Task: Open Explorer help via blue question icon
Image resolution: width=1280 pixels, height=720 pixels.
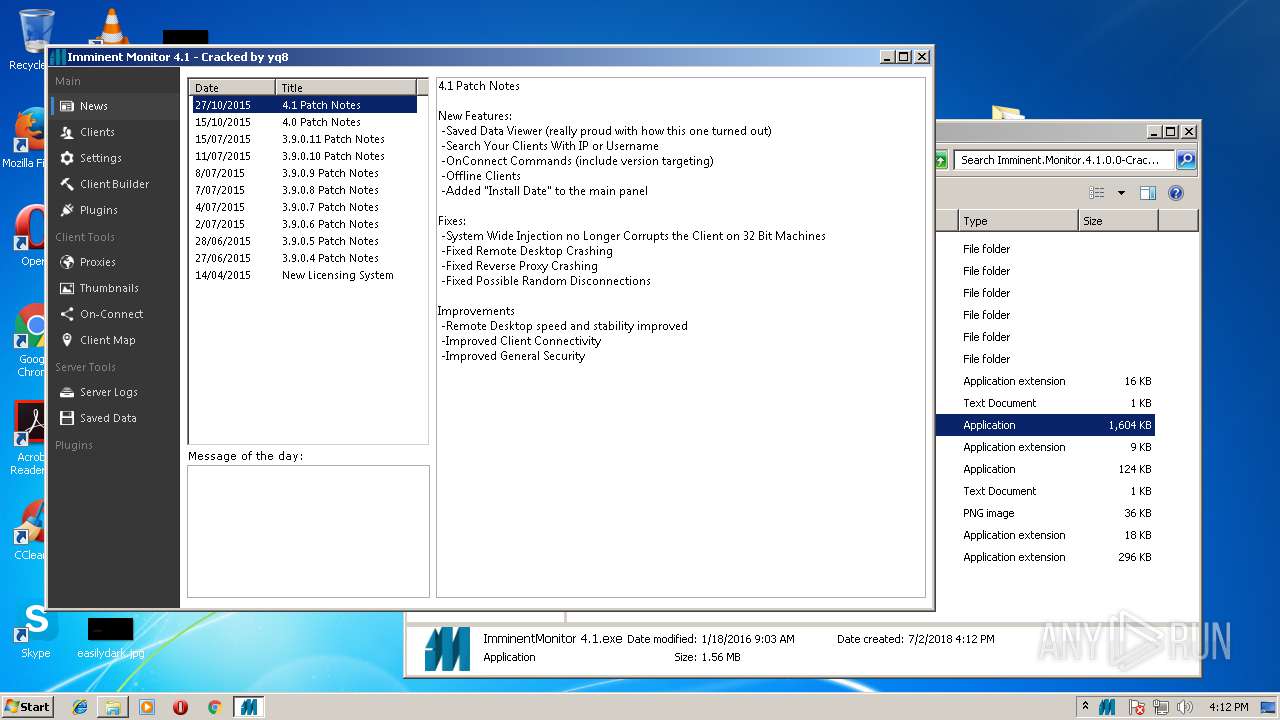Action: (1176, 193)
